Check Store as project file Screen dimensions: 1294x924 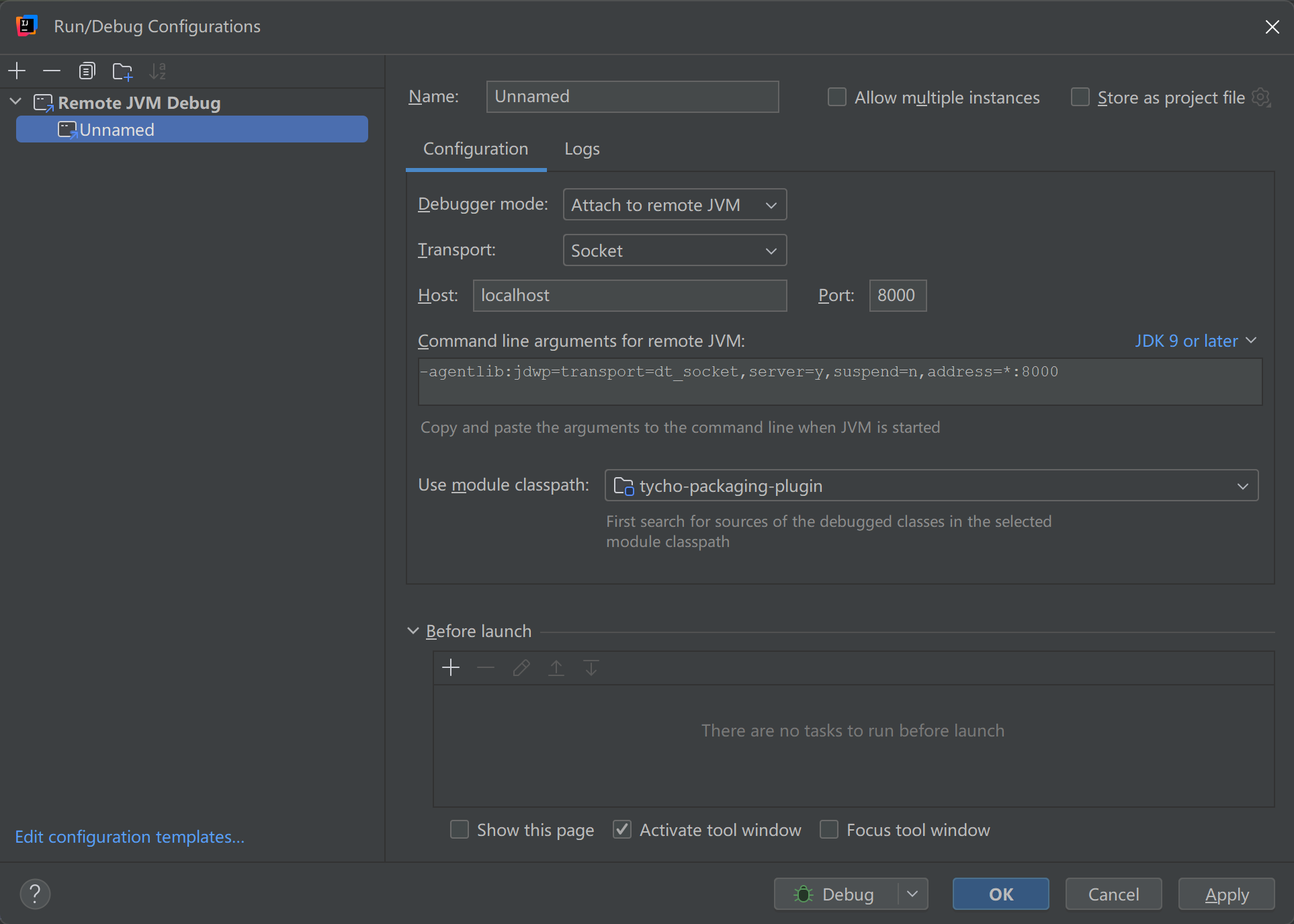click(1080, 97)
